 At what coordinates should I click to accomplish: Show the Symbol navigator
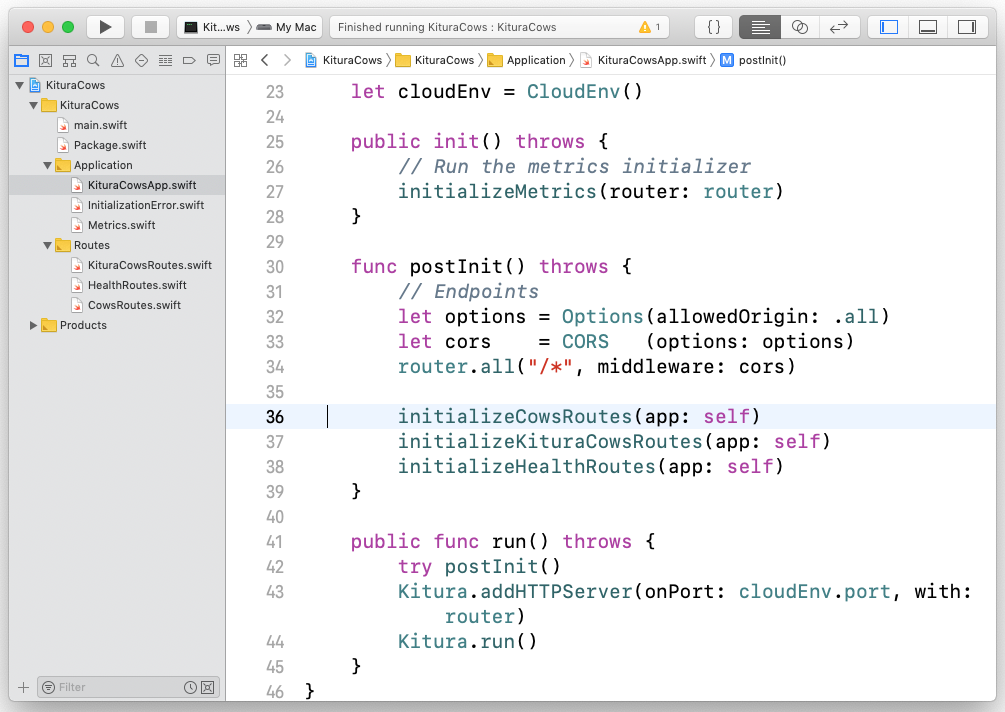pyautogui.click(x=69, y=60)
